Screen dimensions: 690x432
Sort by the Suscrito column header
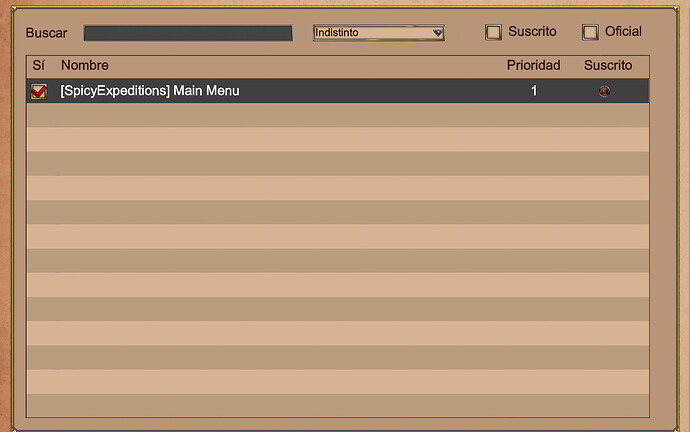[x=608, y=65]
